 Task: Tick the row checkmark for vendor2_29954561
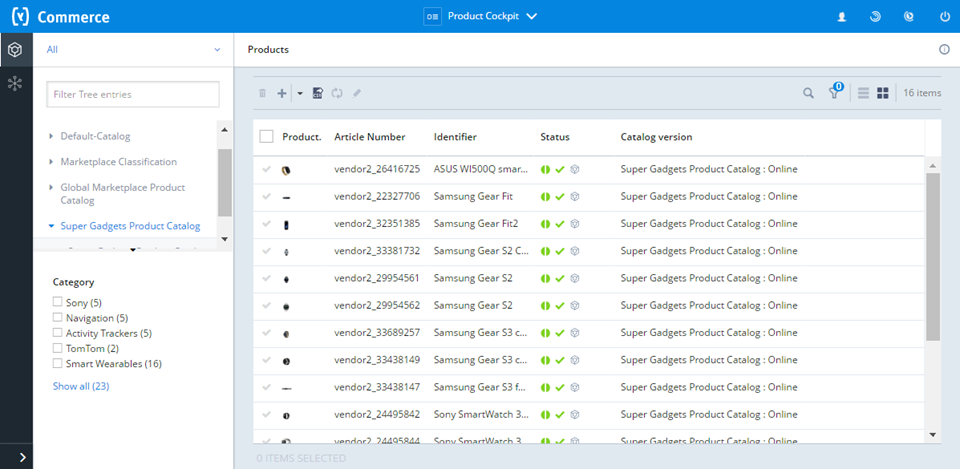[266, 278]
